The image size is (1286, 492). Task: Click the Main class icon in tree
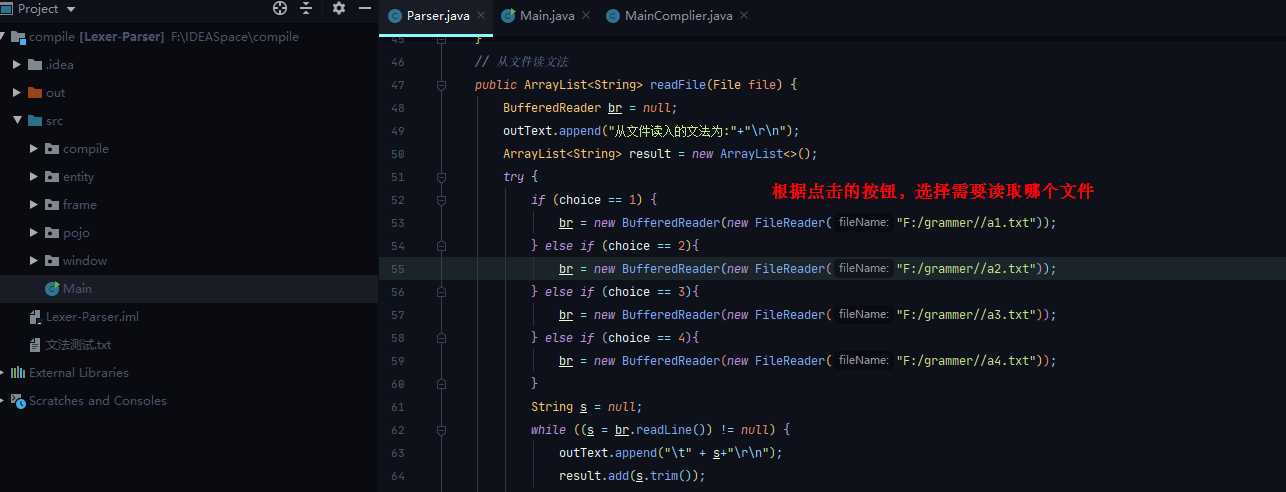52,289
